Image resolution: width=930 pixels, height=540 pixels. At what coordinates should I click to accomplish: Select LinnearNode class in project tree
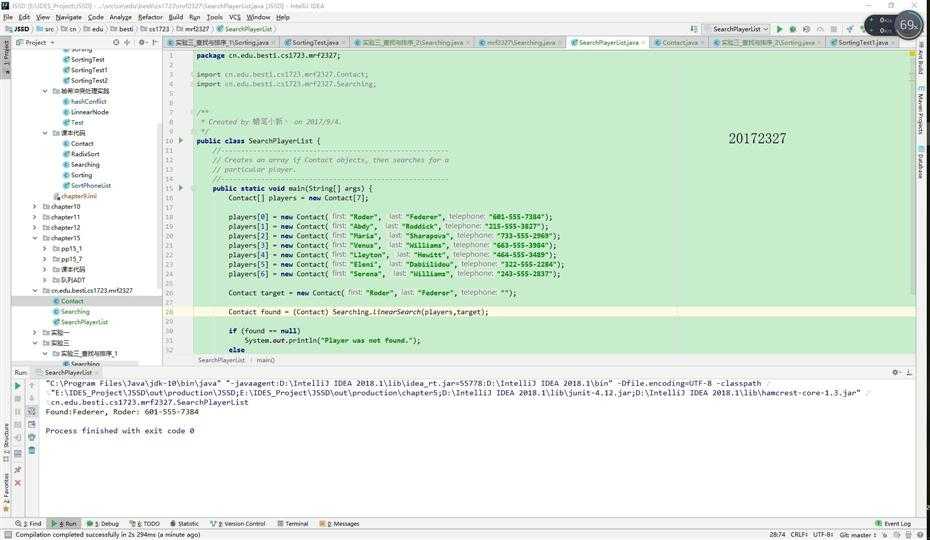pos(90,112)
